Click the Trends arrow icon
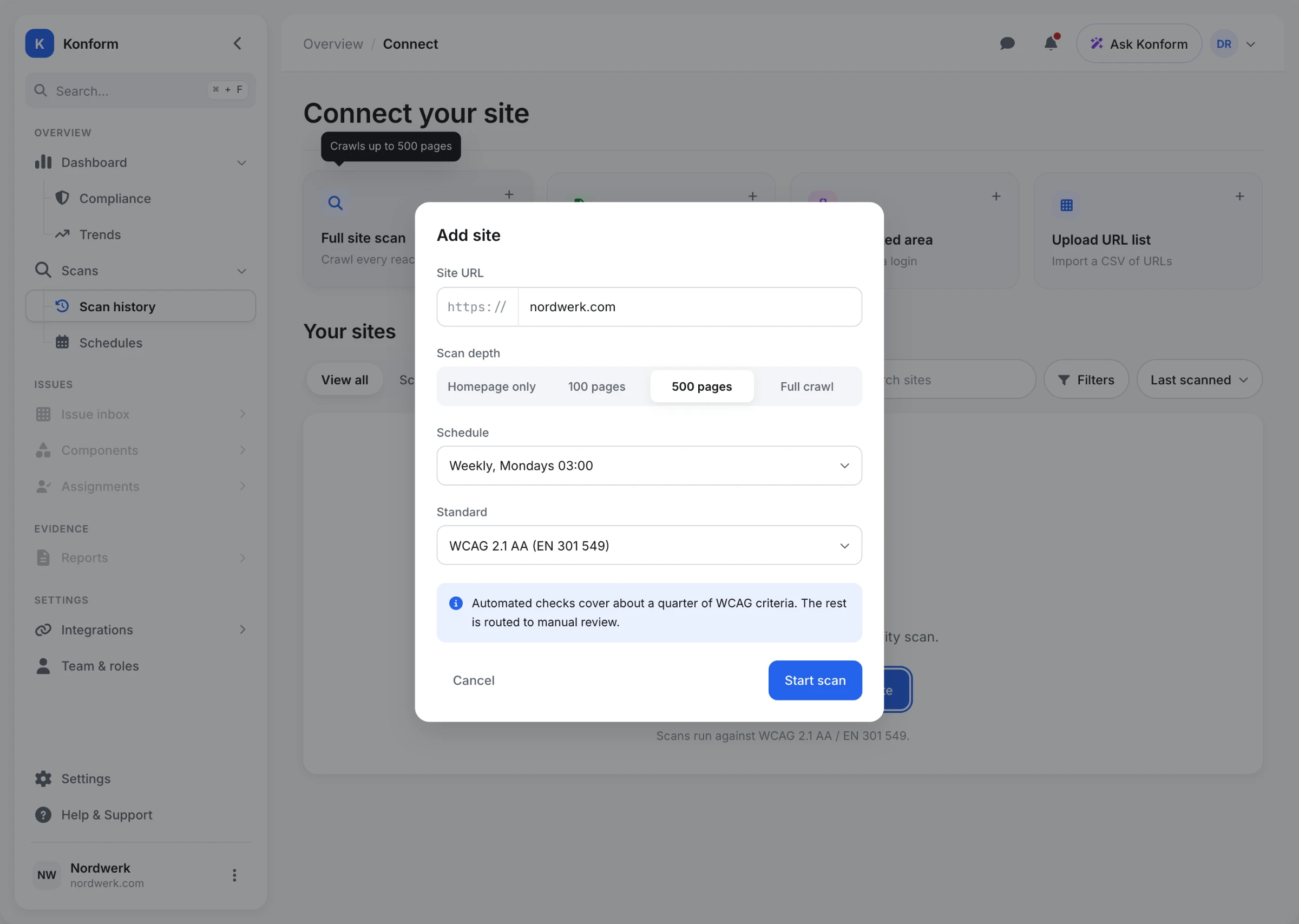The height and width of the screenshot is (924, 1299). pos(62,234)
